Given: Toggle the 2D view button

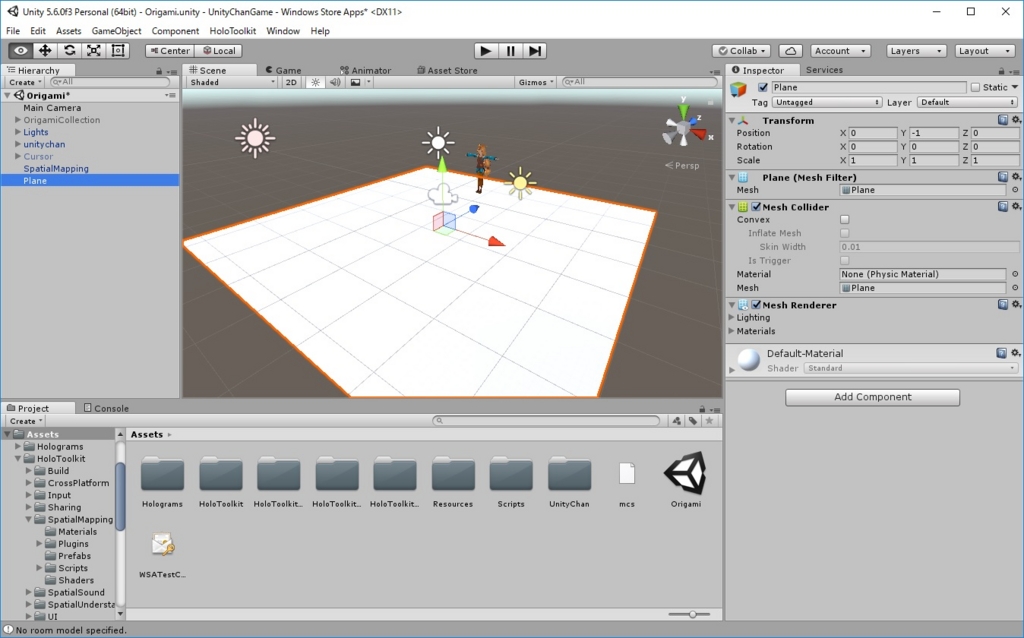Looking at the screenshot, I should [x=291, y=82].
